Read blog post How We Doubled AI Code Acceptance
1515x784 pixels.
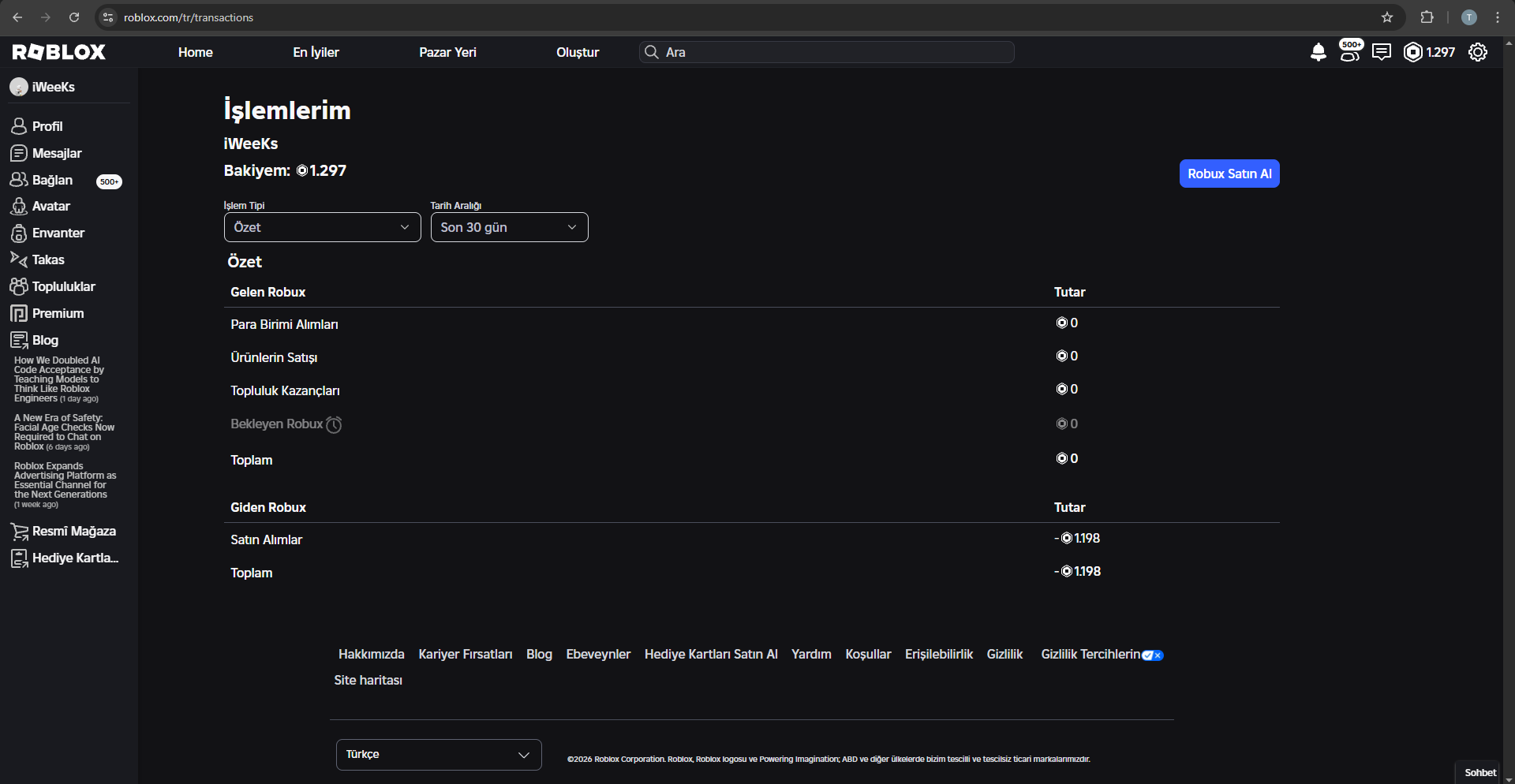point(59,379)
